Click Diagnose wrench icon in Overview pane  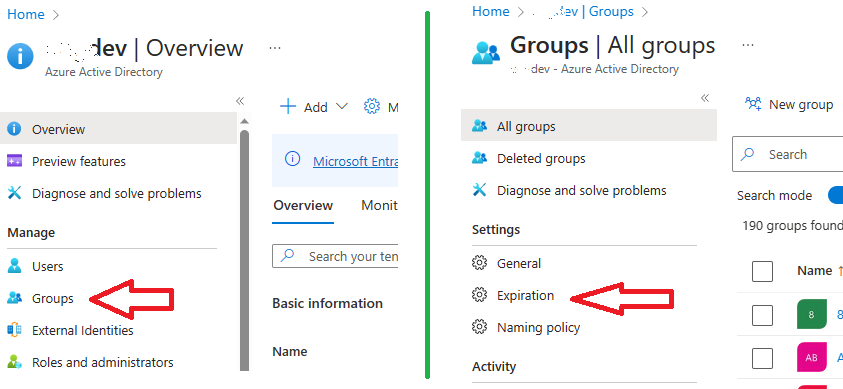15,193
